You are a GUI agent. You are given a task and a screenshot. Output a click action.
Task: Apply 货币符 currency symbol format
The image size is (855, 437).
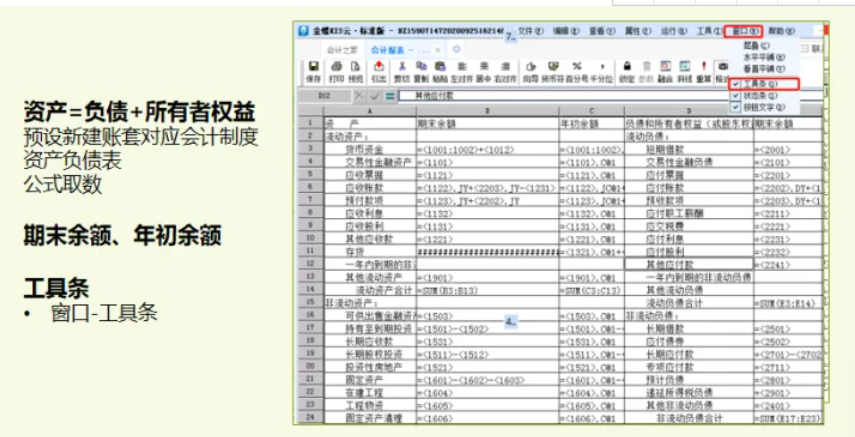click(553, 67)
